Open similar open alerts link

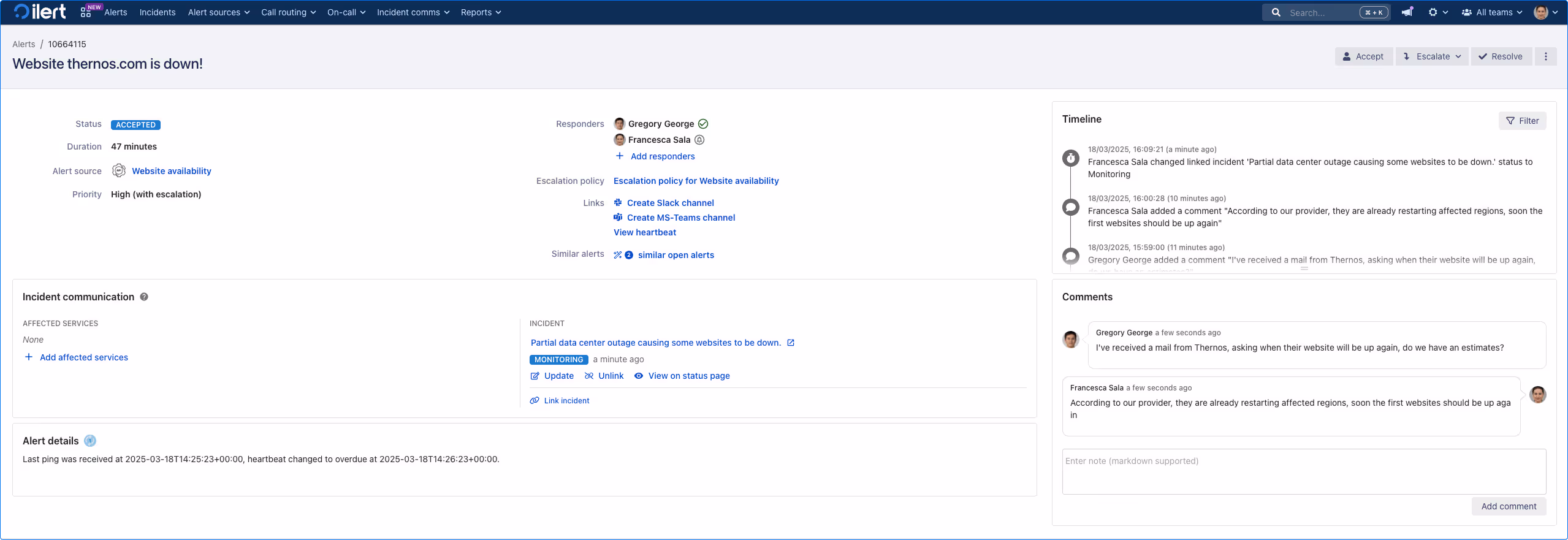tap(676, 255)
